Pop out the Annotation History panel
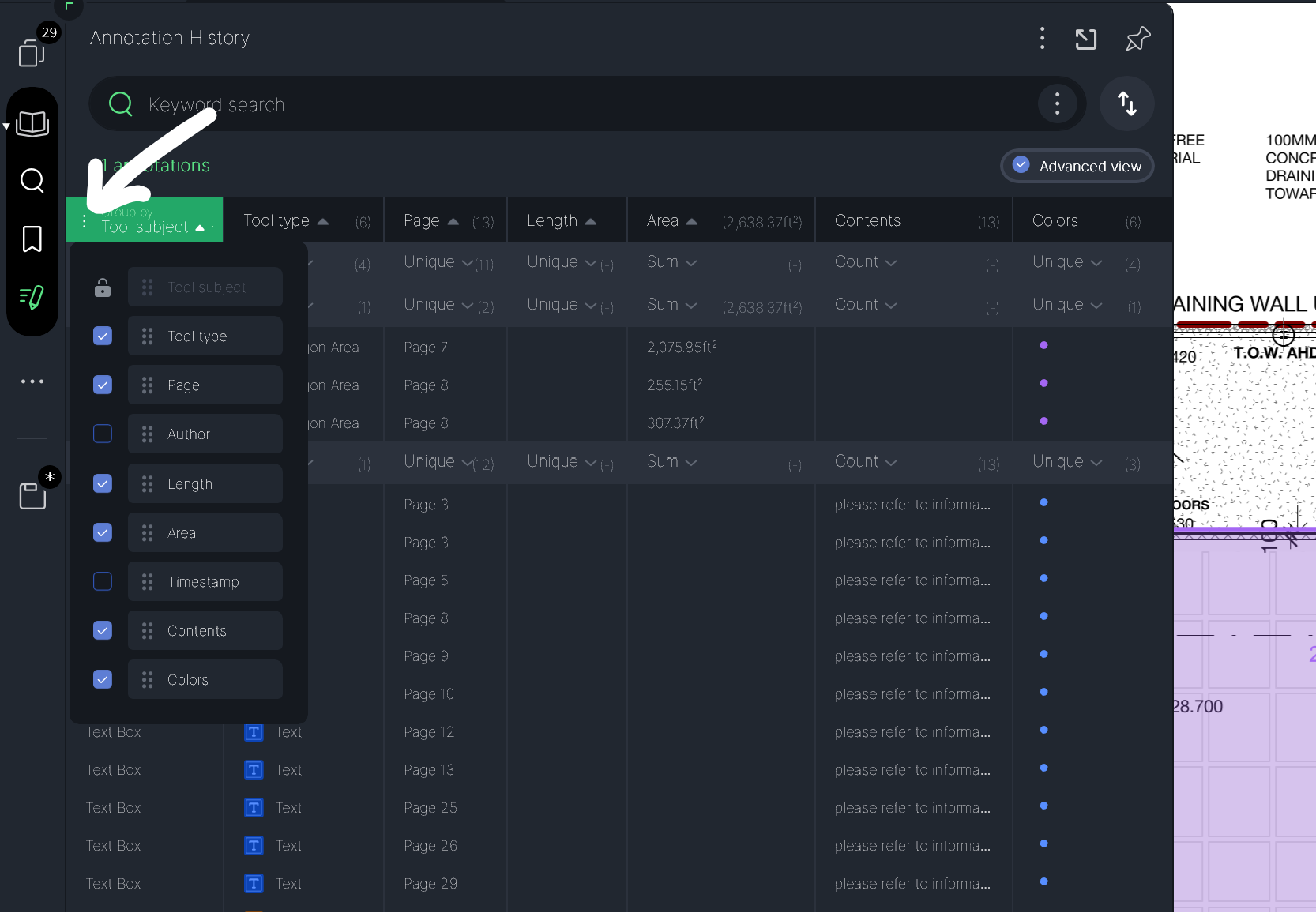 [1086, 39]
